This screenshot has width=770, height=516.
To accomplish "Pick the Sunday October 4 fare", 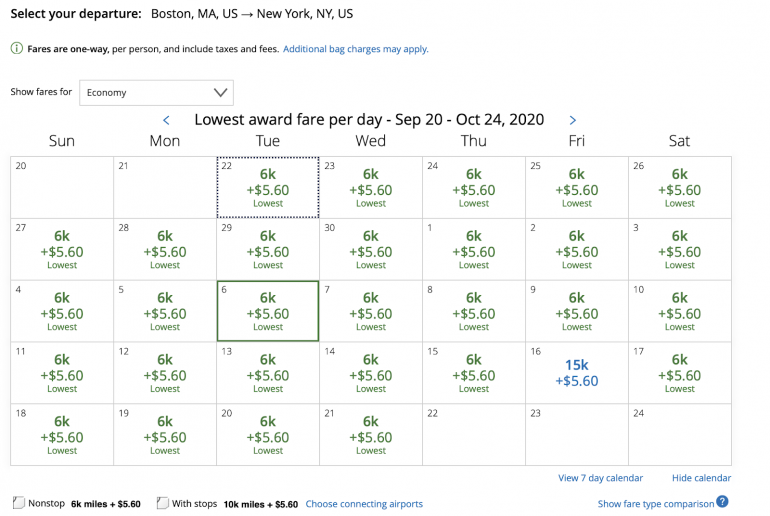I will tap(62, 311).
